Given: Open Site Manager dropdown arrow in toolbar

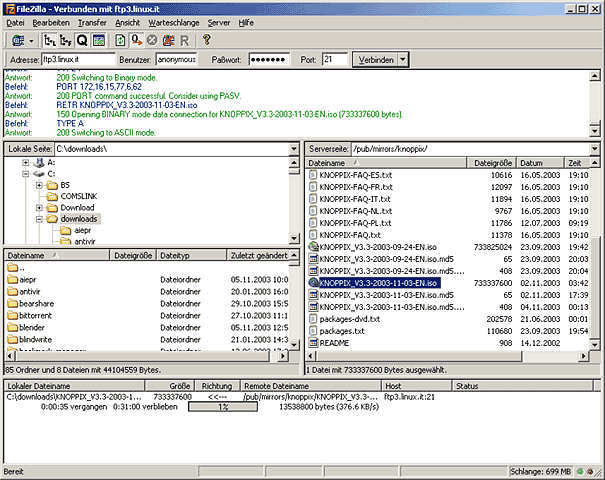Looking at the screenshot, I should [x=31, y=41].
